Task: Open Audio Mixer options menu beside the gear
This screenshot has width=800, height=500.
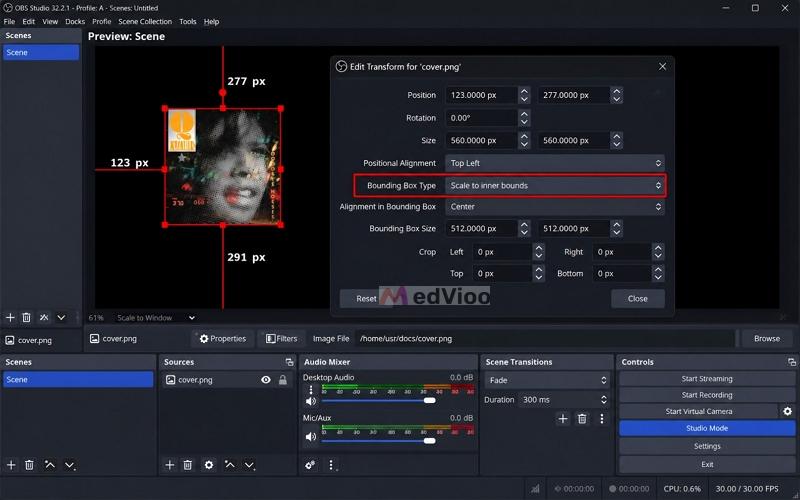Action: tap(331, 465)
